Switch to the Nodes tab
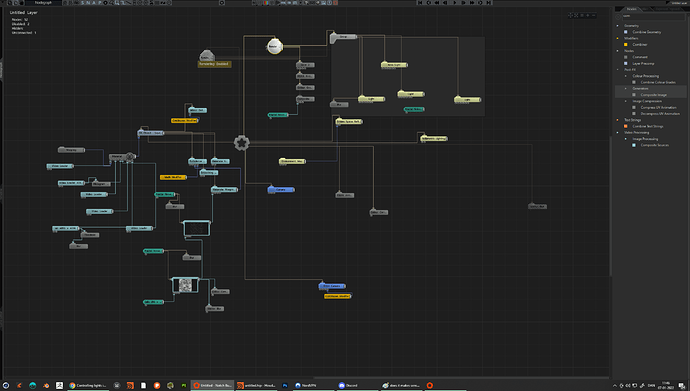 click(x=631, y=9)
